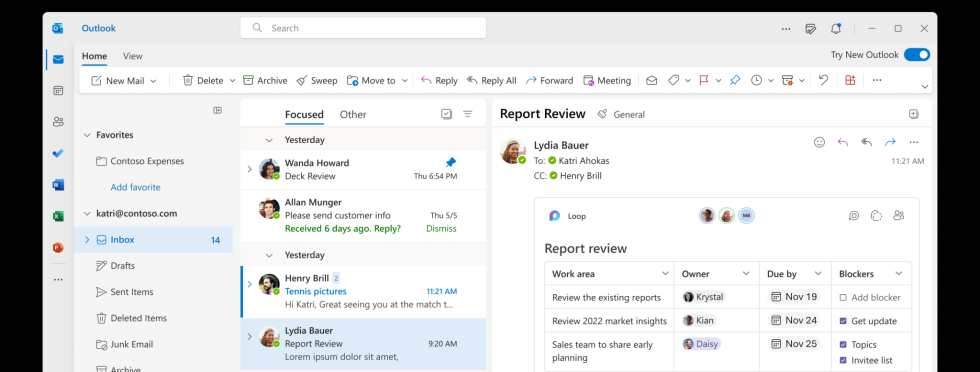Dismiss the Allan Munger reply reminder
The image size is (980, 372).
pos(441,229)
